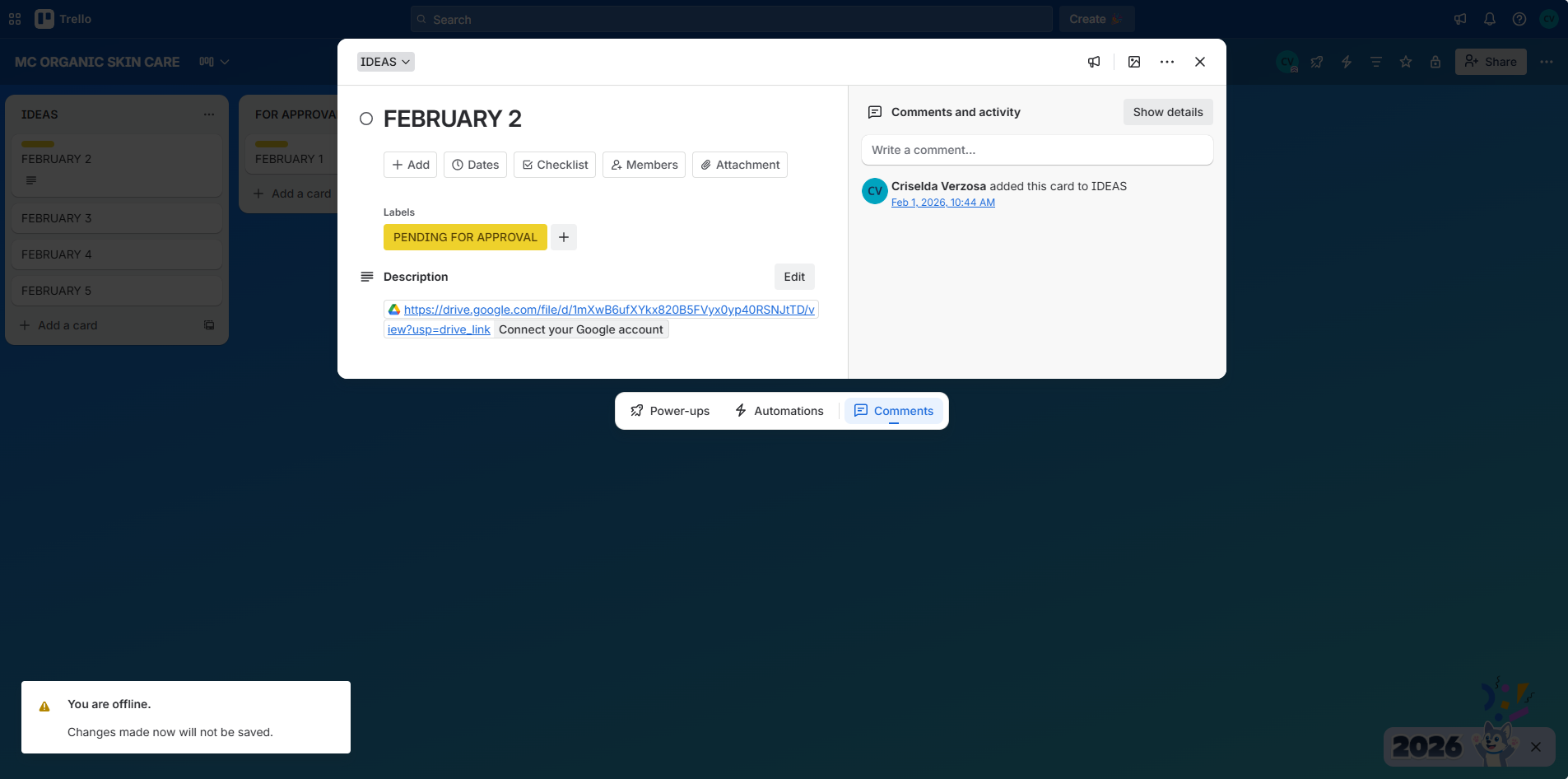Viewport: 1568px width, 779px height.
Task: Add another label with plus button
Action: click(564, 237)
